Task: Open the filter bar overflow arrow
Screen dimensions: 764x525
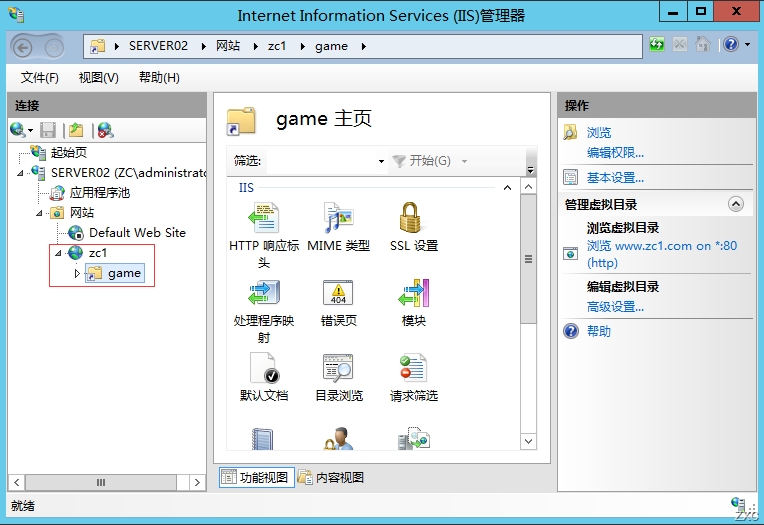Action: coord(531,170)
